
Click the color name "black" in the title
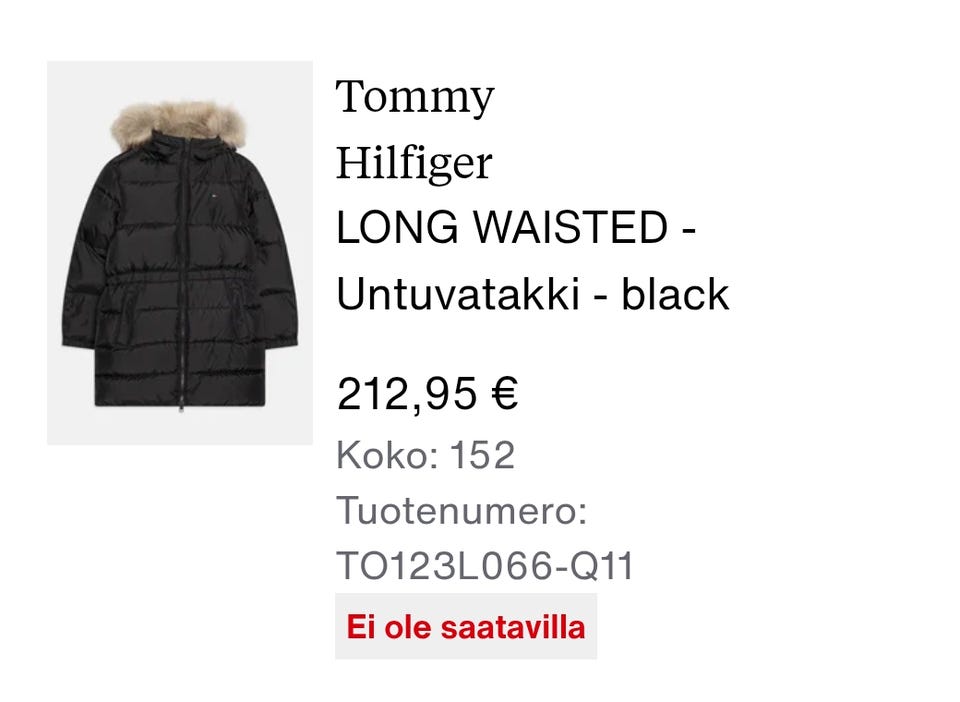click(675, 294)
